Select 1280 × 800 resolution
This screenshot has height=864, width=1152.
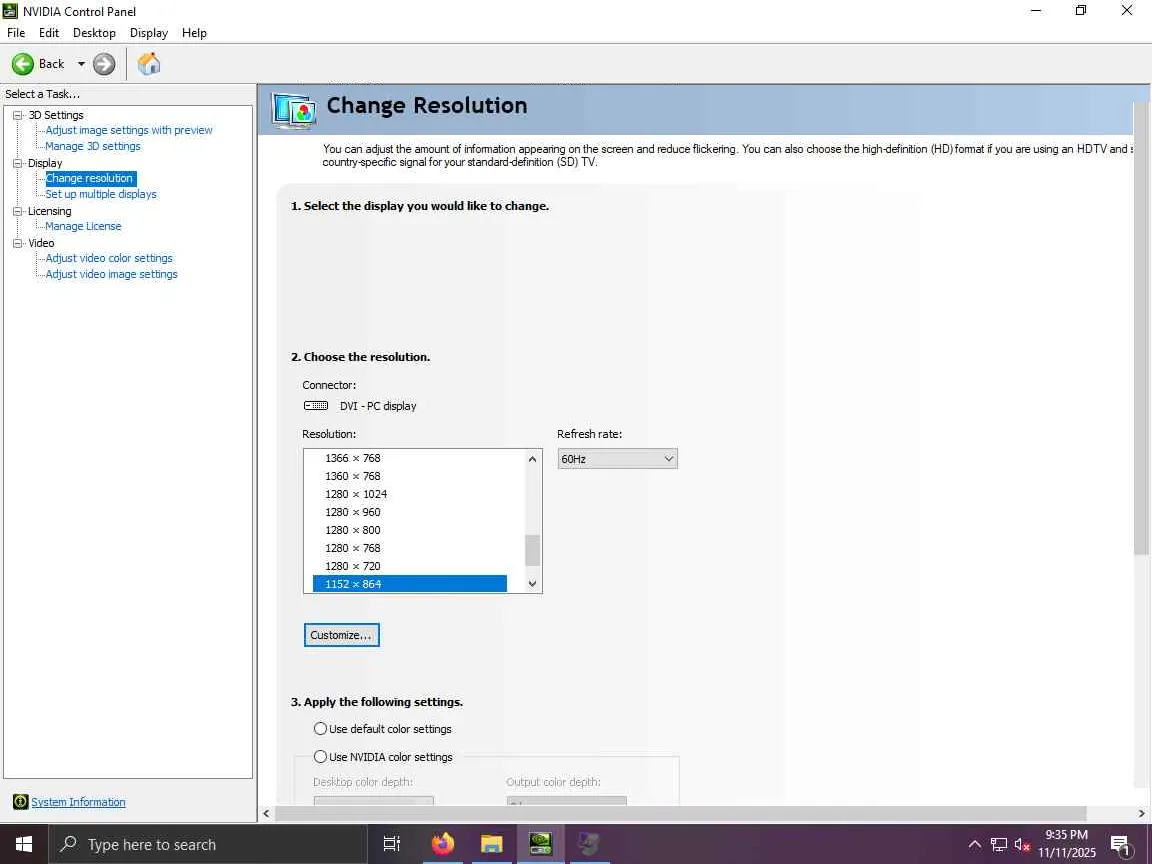(353, 530)
